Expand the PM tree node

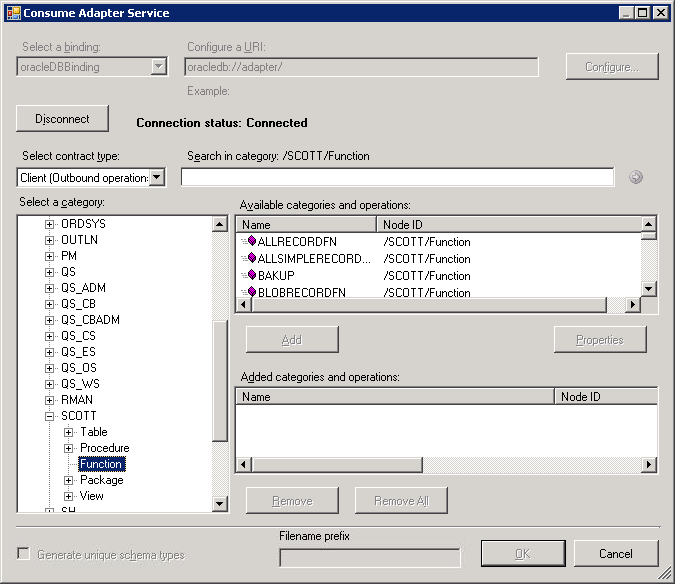50,256
